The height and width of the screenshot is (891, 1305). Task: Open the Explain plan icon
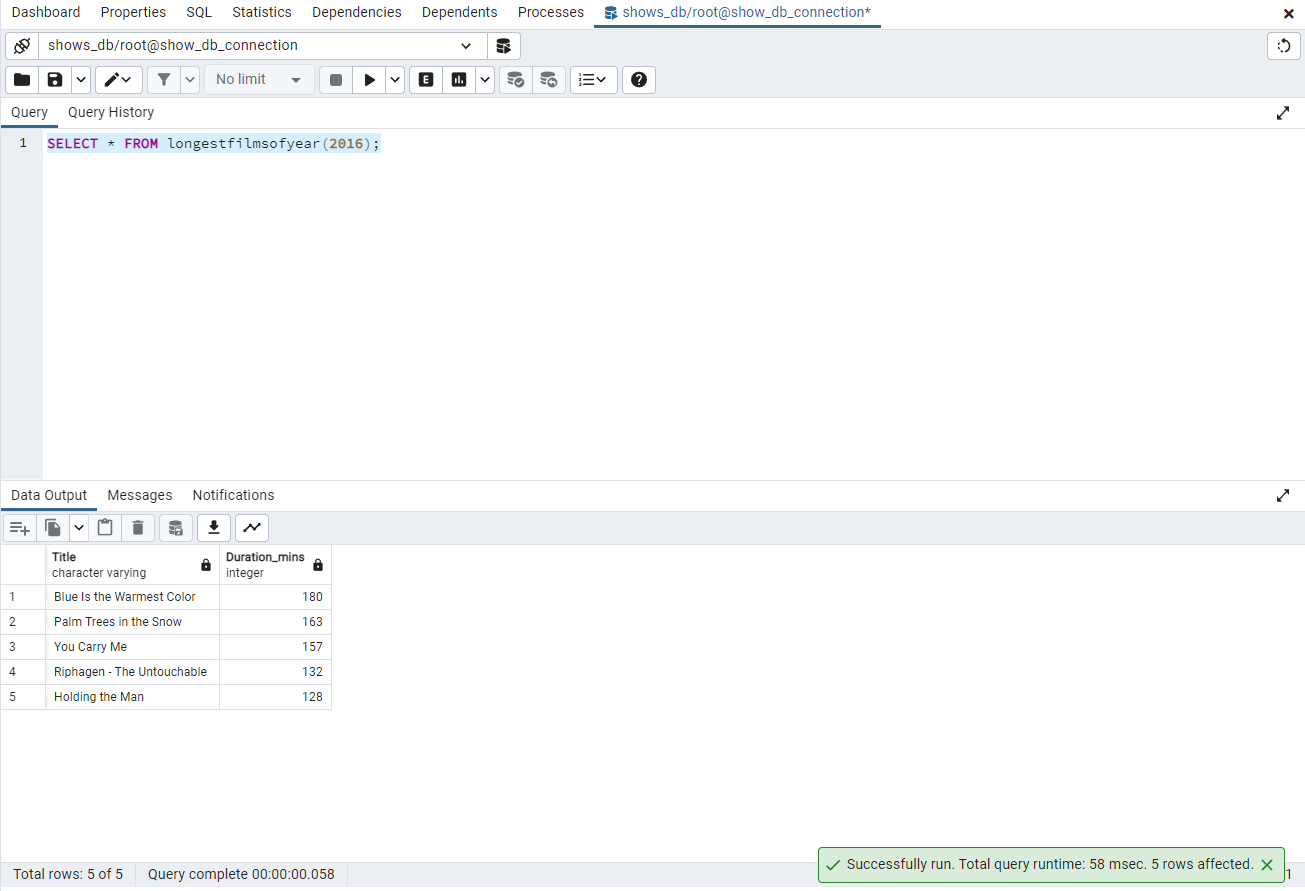click(425, 79)
